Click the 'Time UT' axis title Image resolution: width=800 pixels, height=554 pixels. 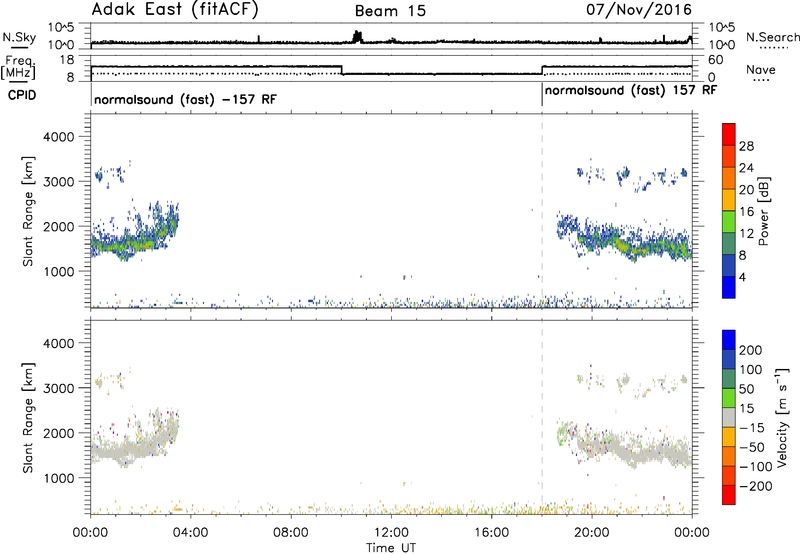[x=391, y=548]
